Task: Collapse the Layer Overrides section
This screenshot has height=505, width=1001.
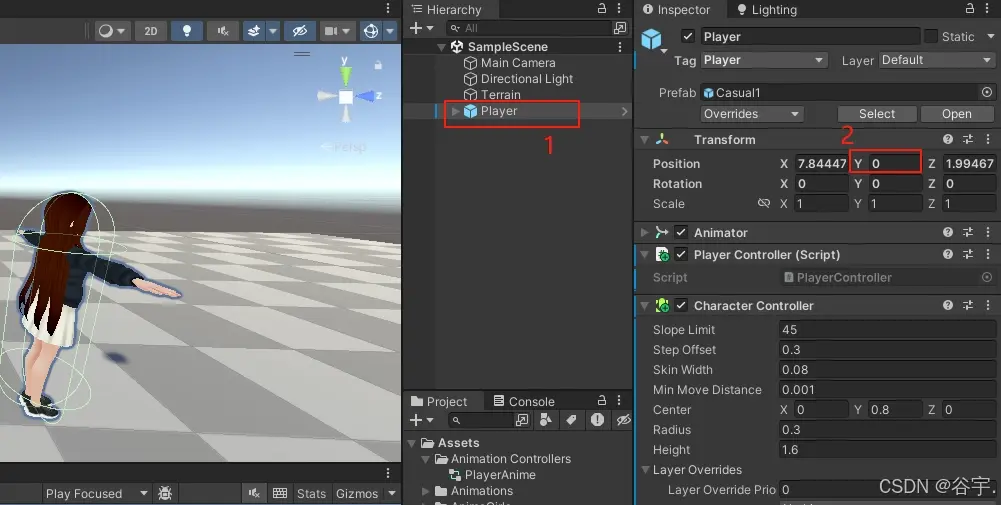Action: tap(645, 470)
